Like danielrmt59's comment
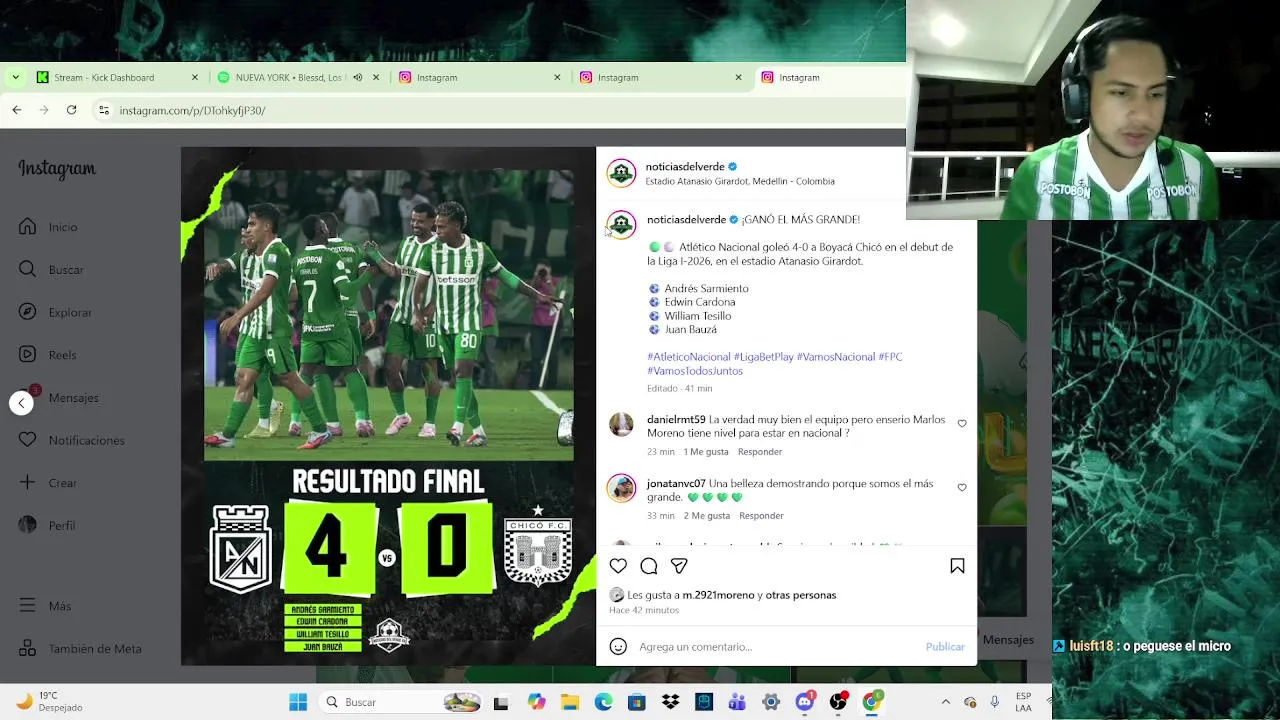This screenshot has height=720, width=1280. 962,424
